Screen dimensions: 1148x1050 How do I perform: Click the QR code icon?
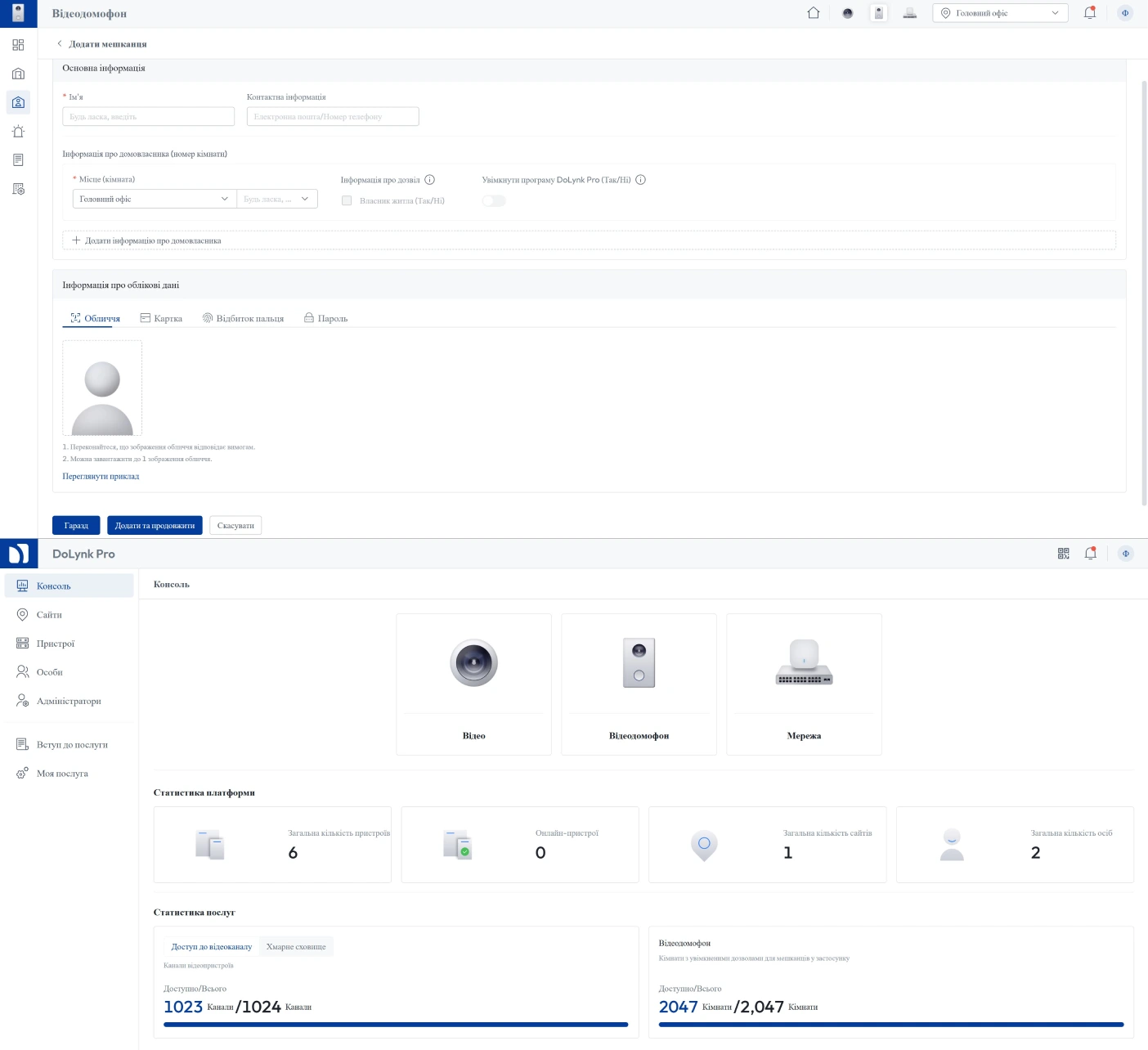1063,554
